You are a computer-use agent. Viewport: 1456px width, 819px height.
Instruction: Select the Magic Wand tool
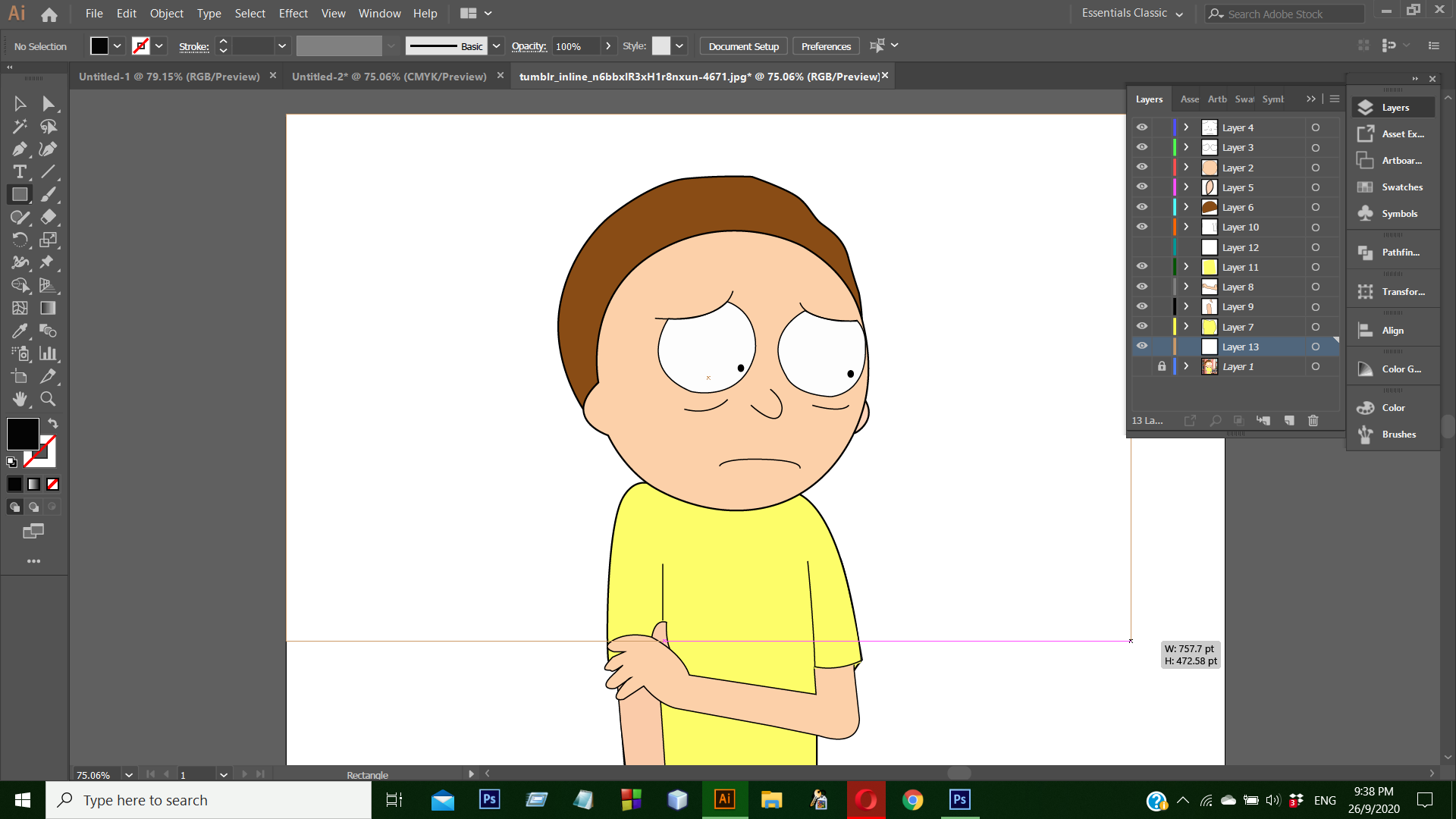pos(20,127)
